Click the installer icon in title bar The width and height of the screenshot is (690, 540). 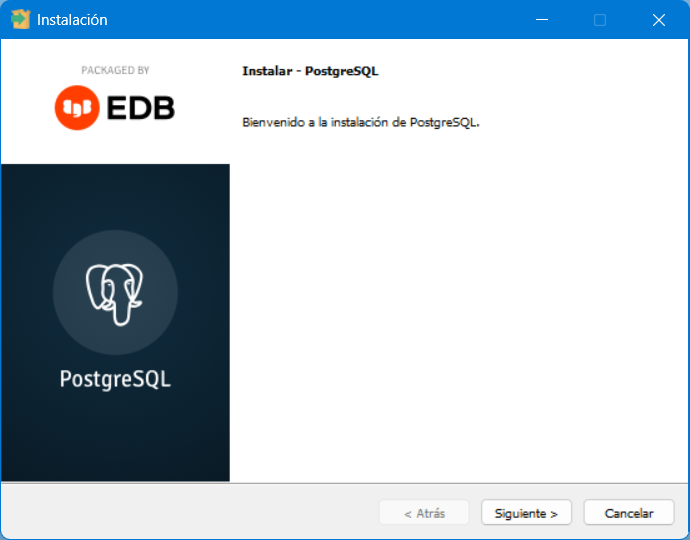point(20,19)
